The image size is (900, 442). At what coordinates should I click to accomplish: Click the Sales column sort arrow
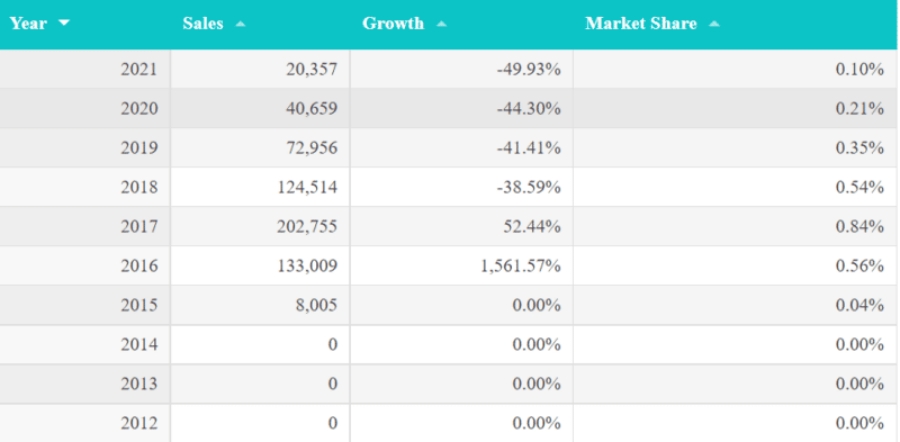pos(240,24)
